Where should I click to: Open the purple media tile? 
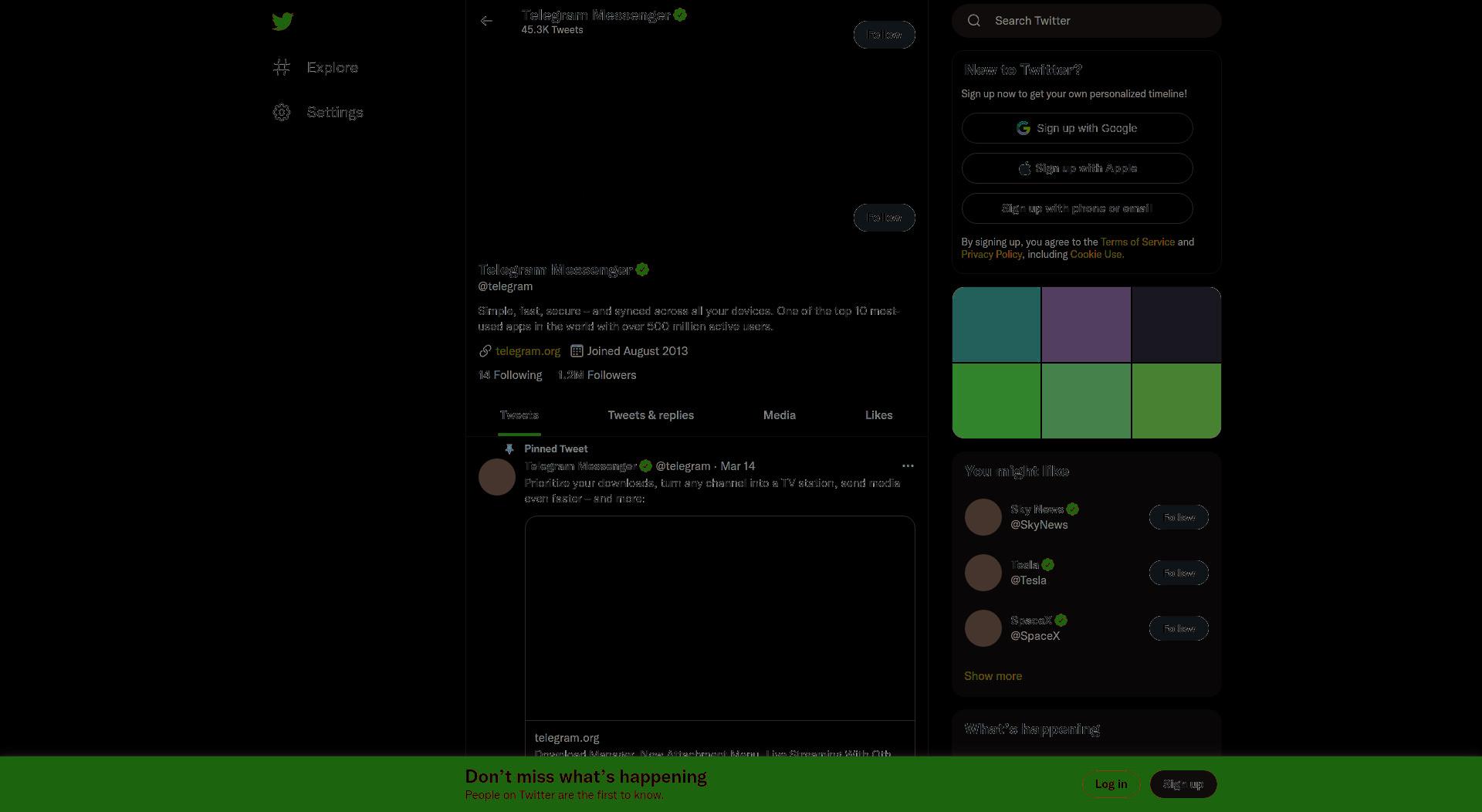click(1086, 324)
